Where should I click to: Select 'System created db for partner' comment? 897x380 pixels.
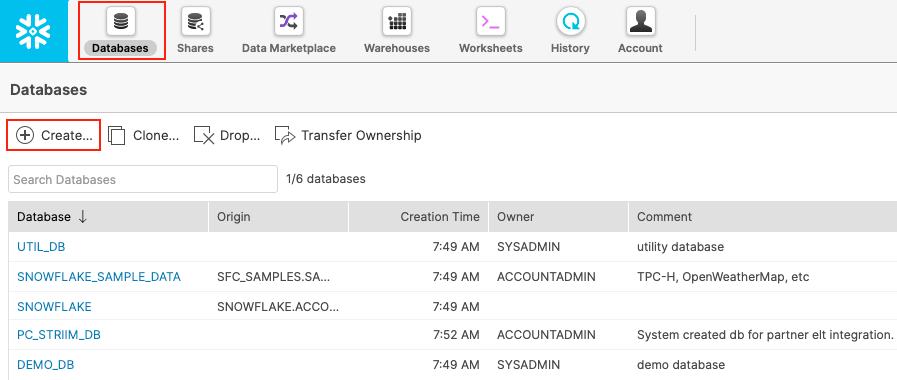[x=765, y=335]
